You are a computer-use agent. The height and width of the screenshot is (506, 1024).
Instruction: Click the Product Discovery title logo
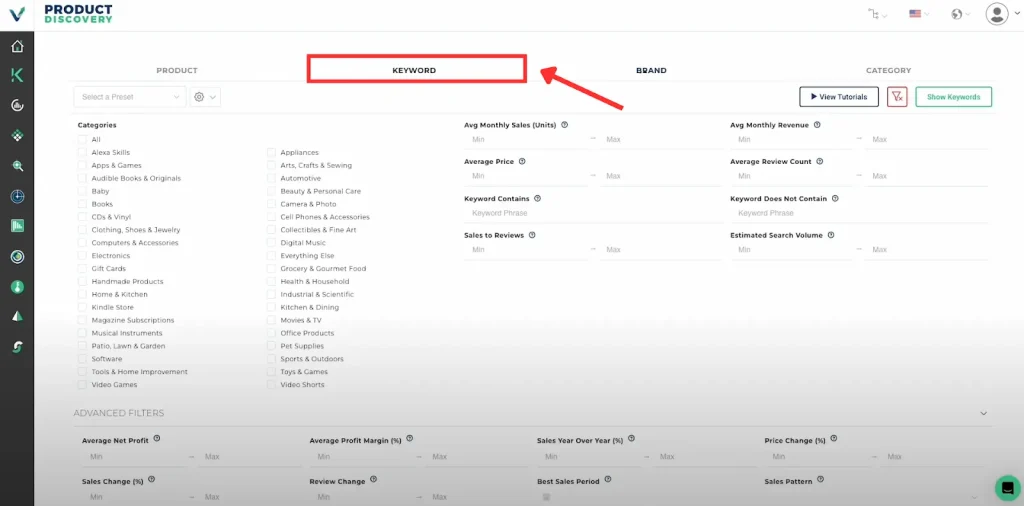[x=78, y=14]
